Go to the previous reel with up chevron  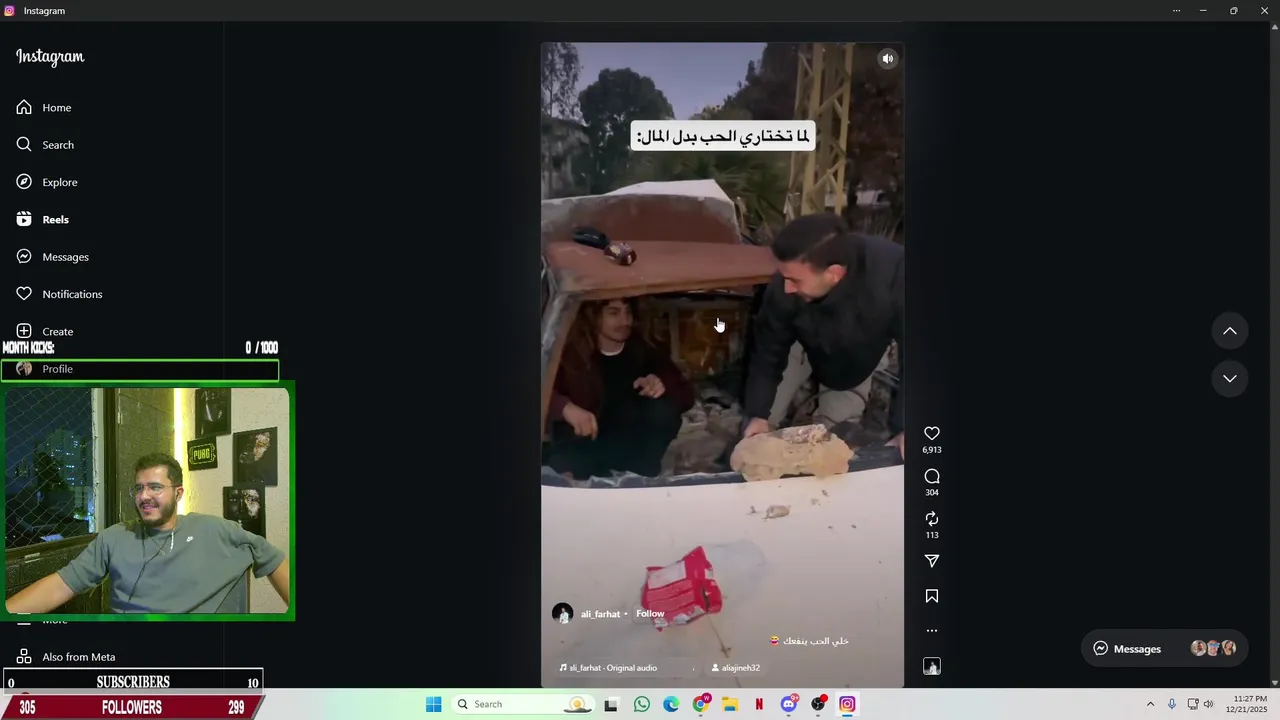pyautogui.click(x=1230, y=331)
